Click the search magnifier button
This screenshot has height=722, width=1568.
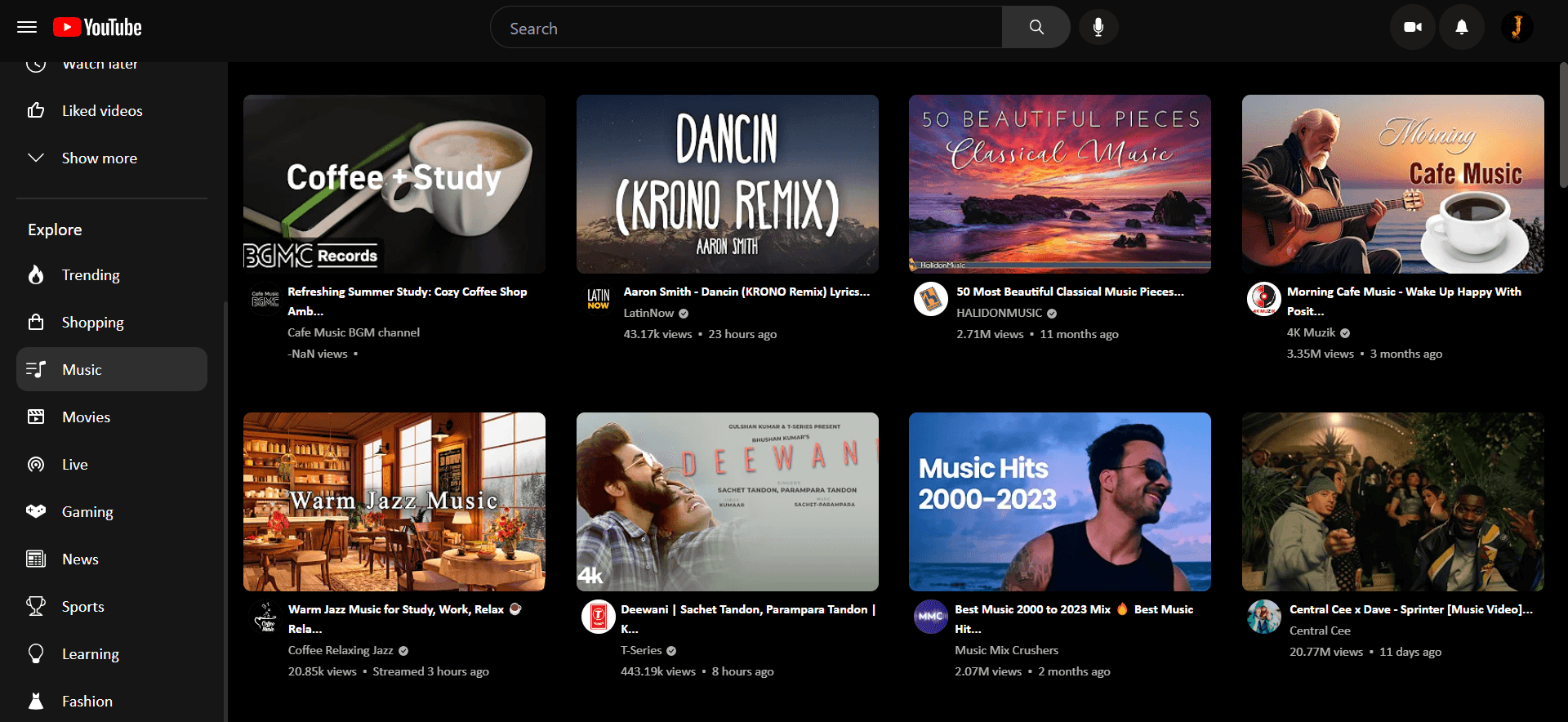[x=1036, y=27]
